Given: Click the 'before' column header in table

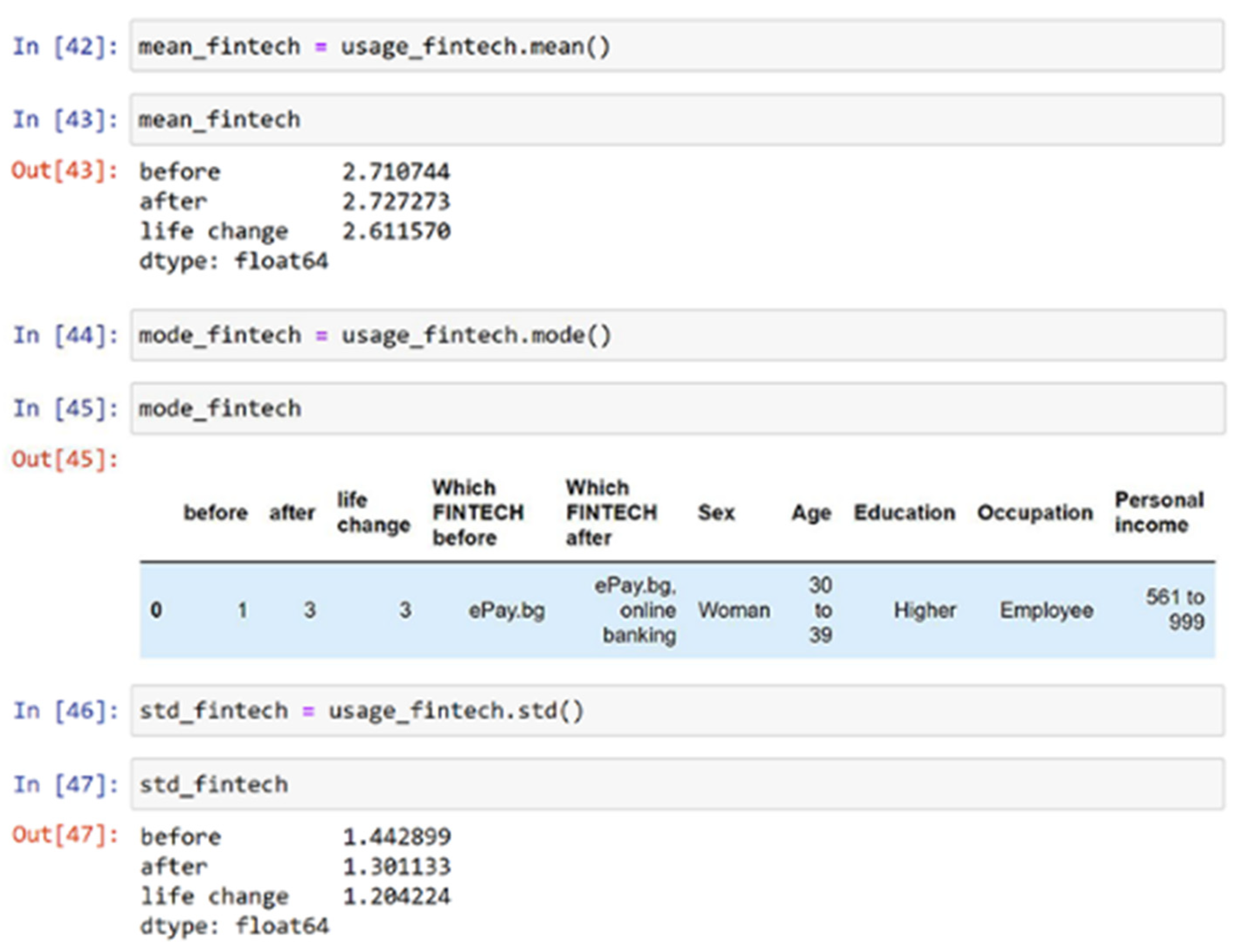Looking at the screenshot, I should pos(215,512).
